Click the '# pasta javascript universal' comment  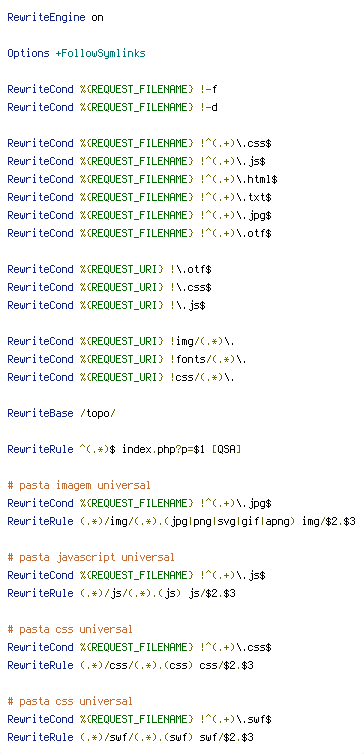pos(91,557)
